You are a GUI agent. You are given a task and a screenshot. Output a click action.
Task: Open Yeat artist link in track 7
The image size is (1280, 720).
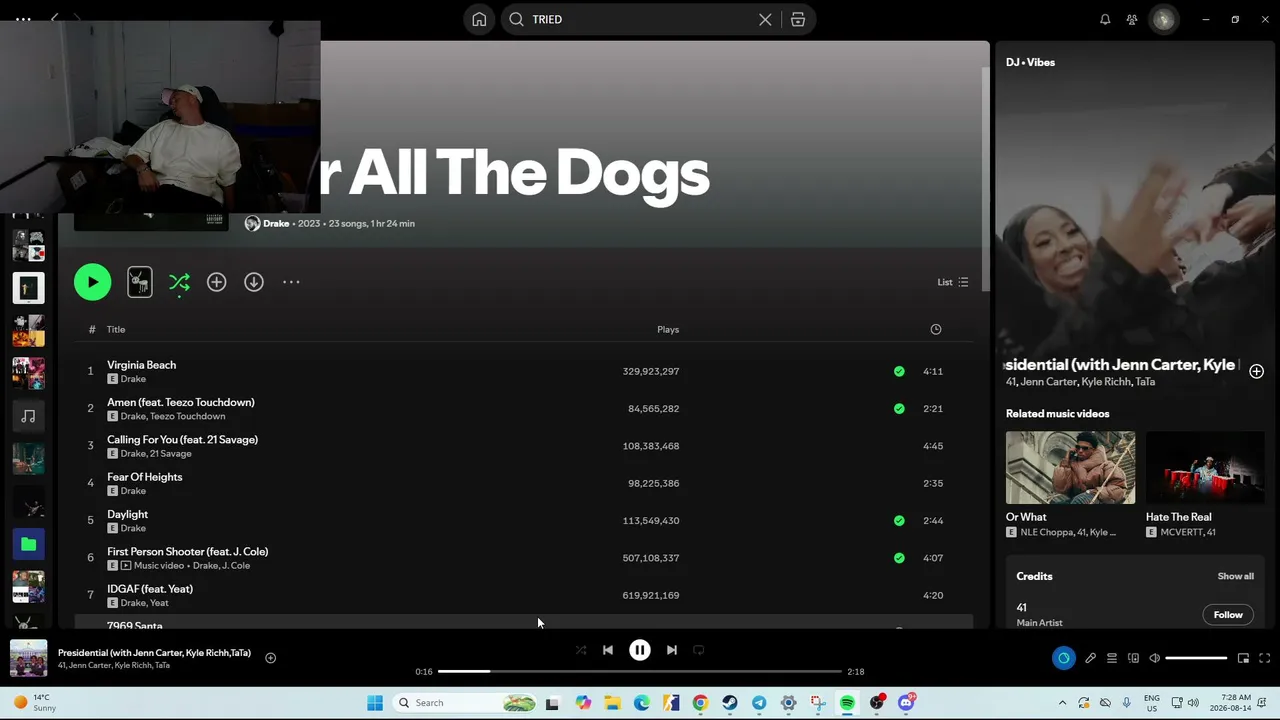tap(159, 603)
